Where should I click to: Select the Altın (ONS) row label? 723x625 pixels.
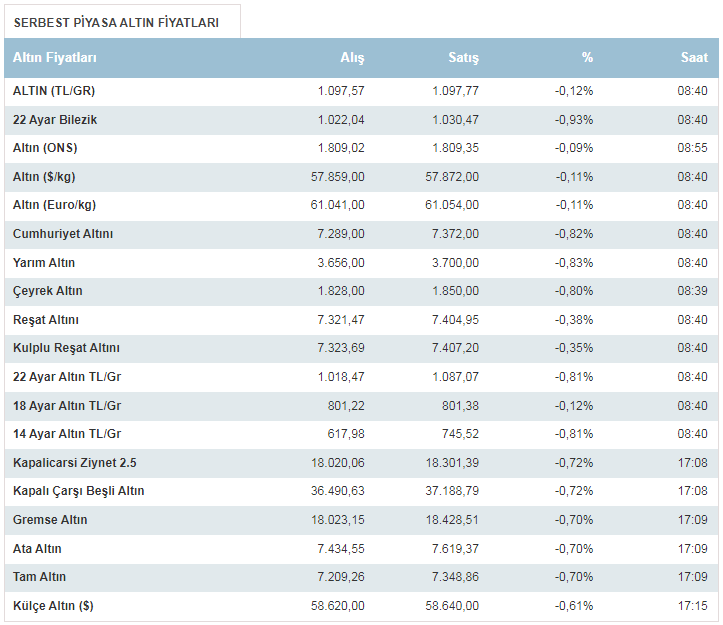tap(45, 148)
